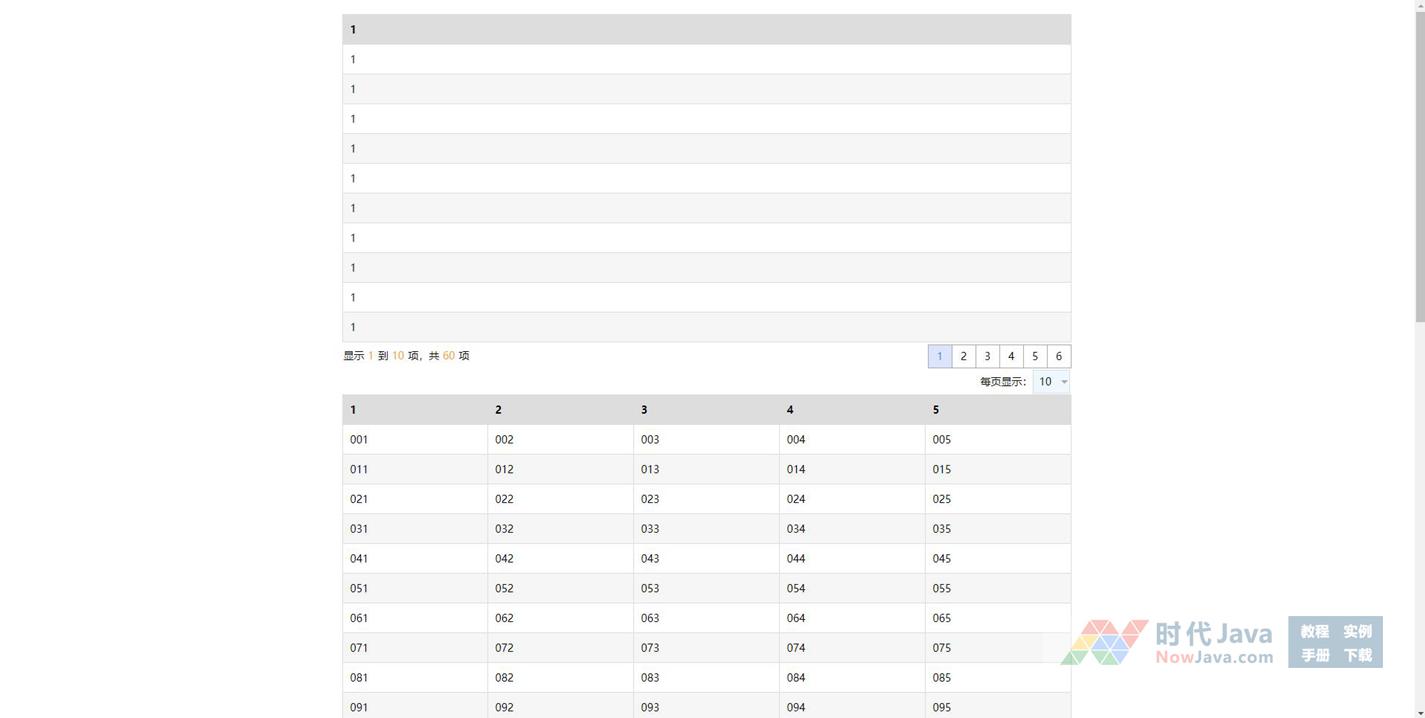The image size is (1425, 718).
Task: Go to page 3 in pagination
Action: click(x=987, y=356)
